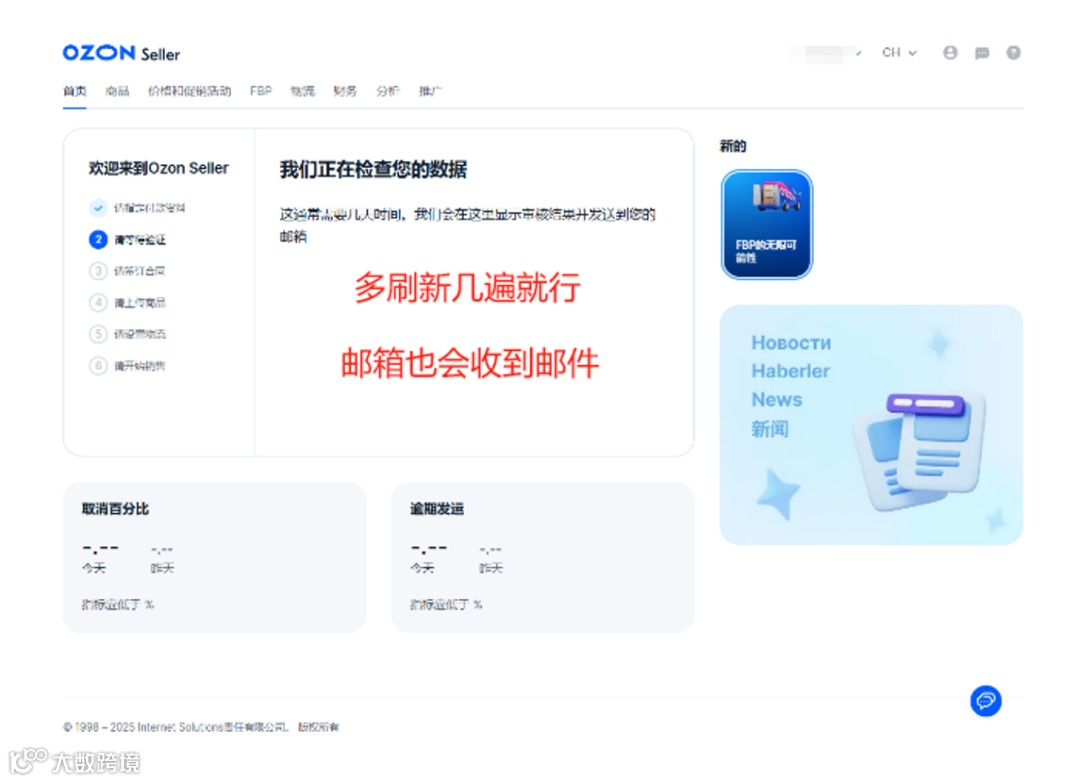Click the OZON Seller logo
Image resolution: width=1080 pixels, height=782 pixels.
(x=121, y=53)
